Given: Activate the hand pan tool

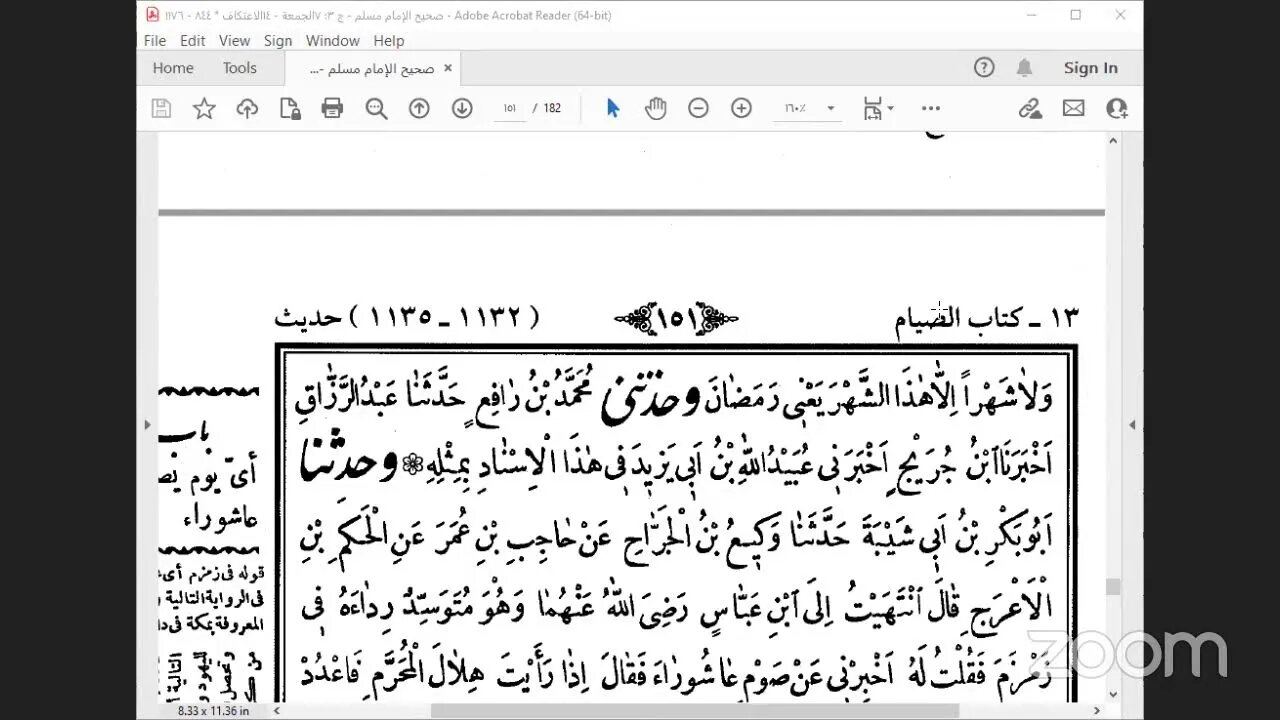Looking at the screenshot, I should click(x=656, y=108).
